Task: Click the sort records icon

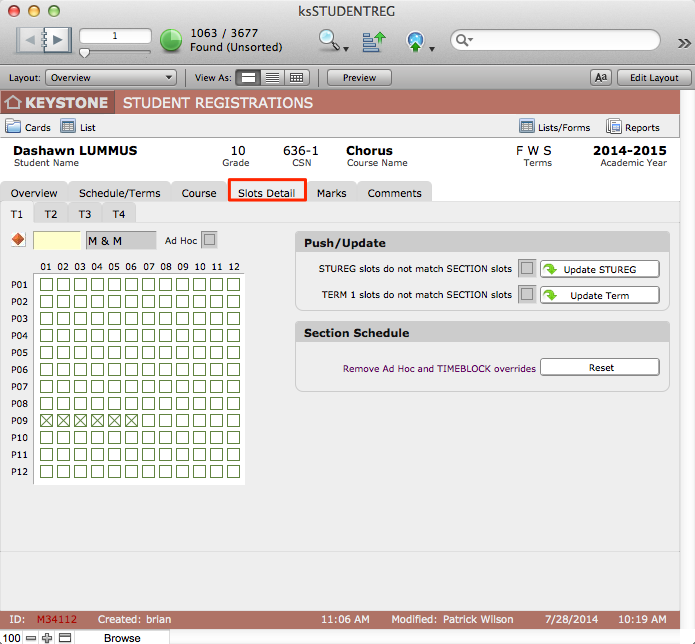Action: (373, 41)
